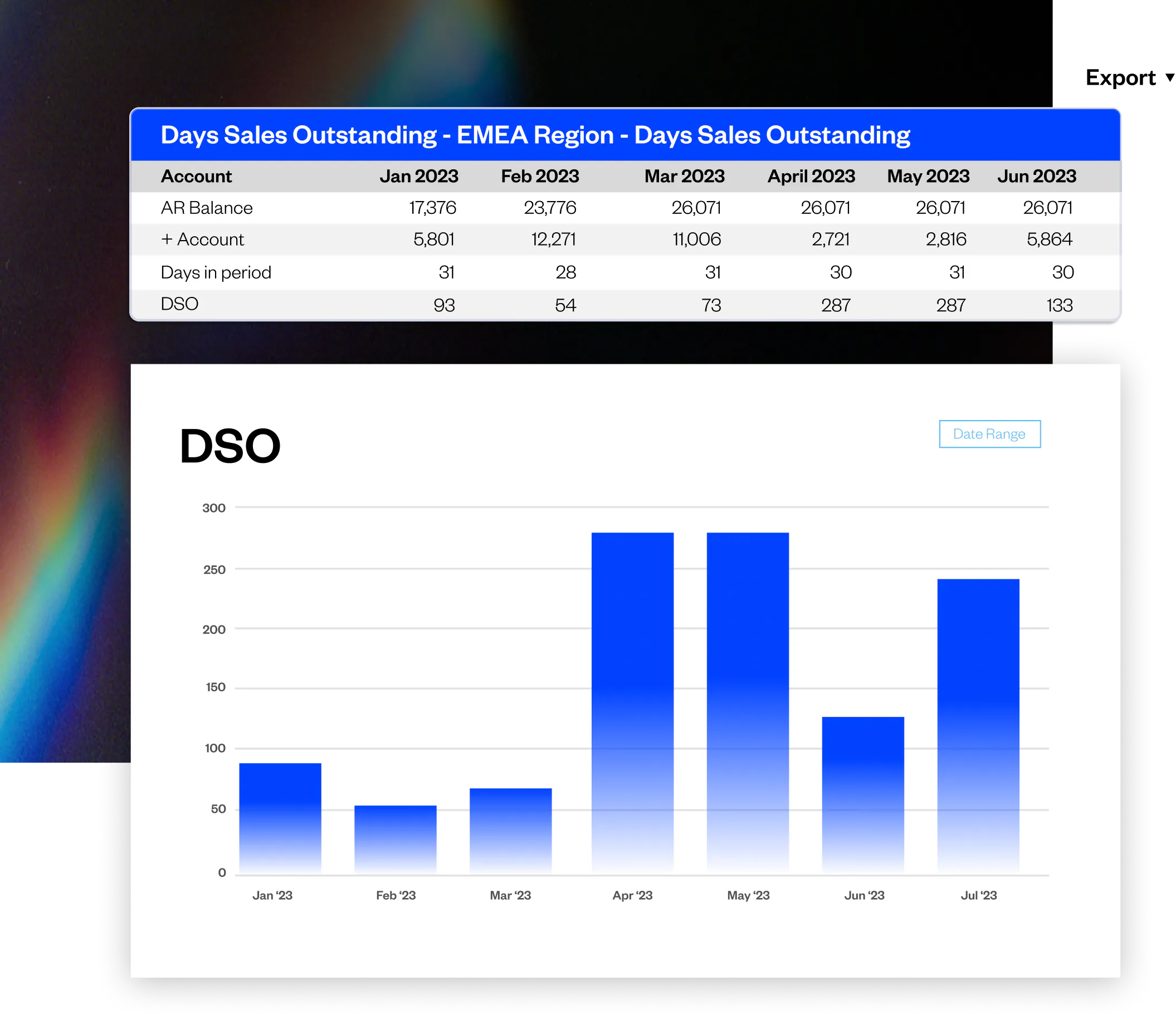Screen dimensions: 1176x1020
Task: Click the 'Jul '23' axis label
Action: pos(978,895)
